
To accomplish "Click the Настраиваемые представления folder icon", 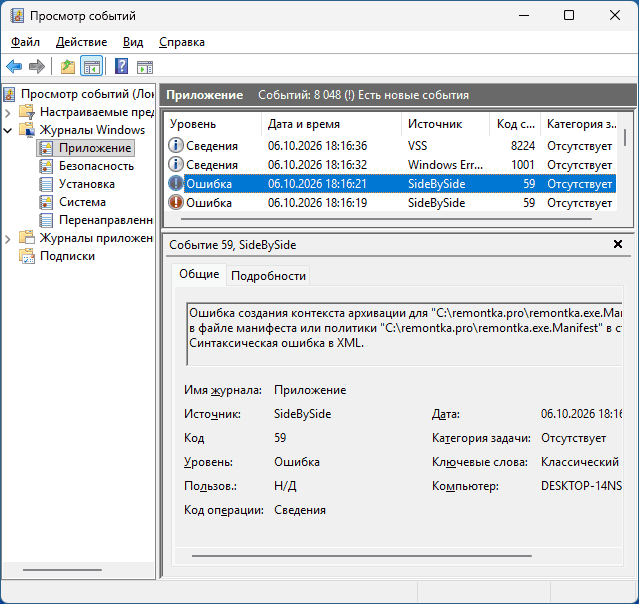I will click(27, 112).
